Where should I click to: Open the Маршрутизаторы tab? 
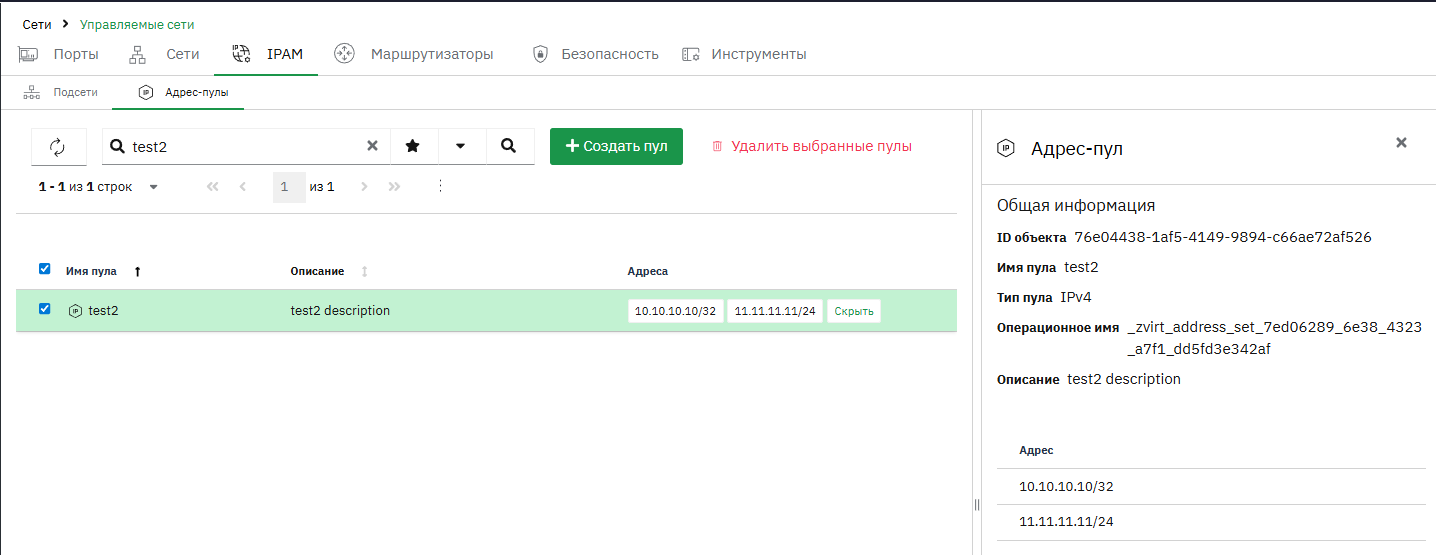[x=414, y=54]
